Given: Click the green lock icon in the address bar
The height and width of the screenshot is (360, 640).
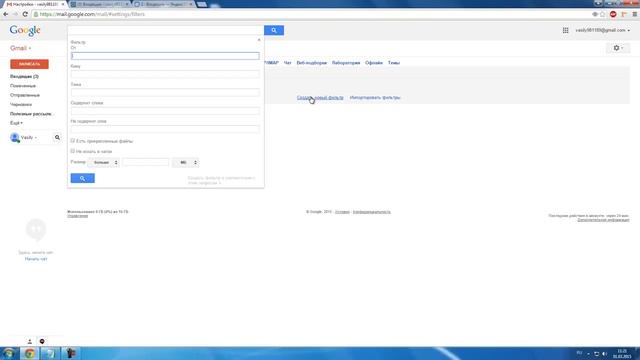Looking at the screenshot, I should coord(36,14).
